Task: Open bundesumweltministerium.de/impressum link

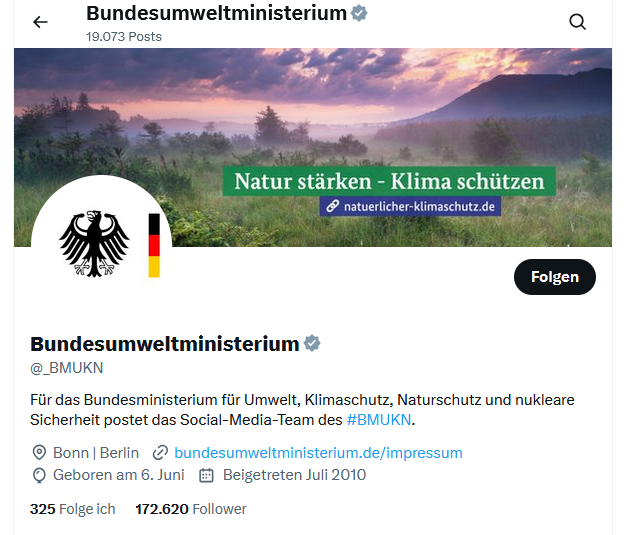Action: [x=318, y=453]
